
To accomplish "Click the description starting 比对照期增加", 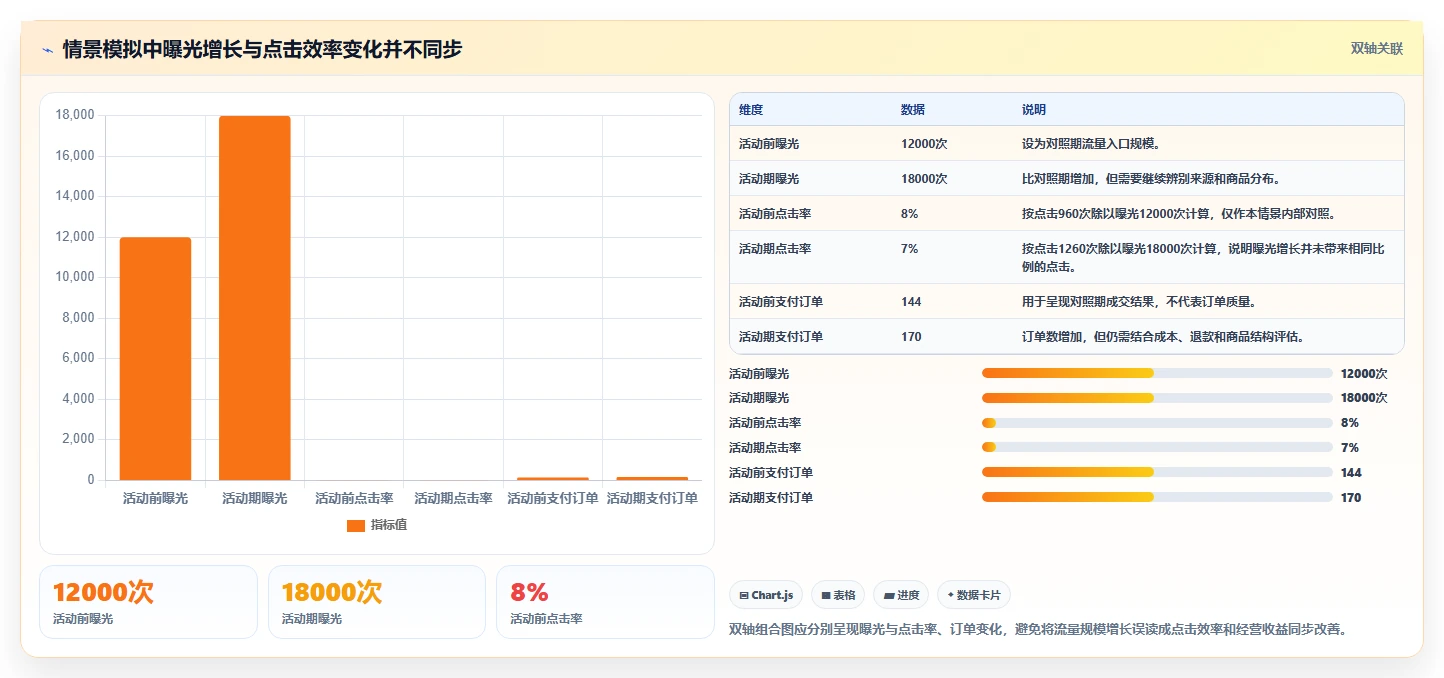I will [1151, 179].
